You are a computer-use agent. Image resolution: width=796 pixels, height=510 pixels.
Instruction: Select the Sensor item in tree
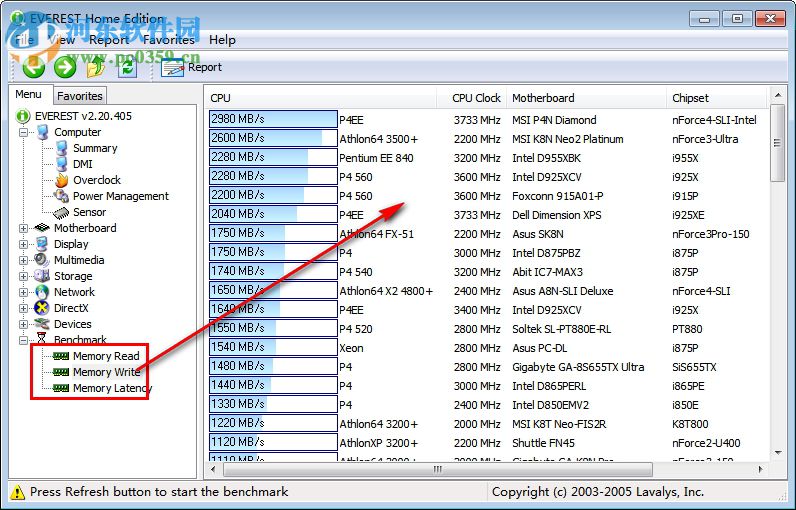pyautogui.click(x=89, y=212)
